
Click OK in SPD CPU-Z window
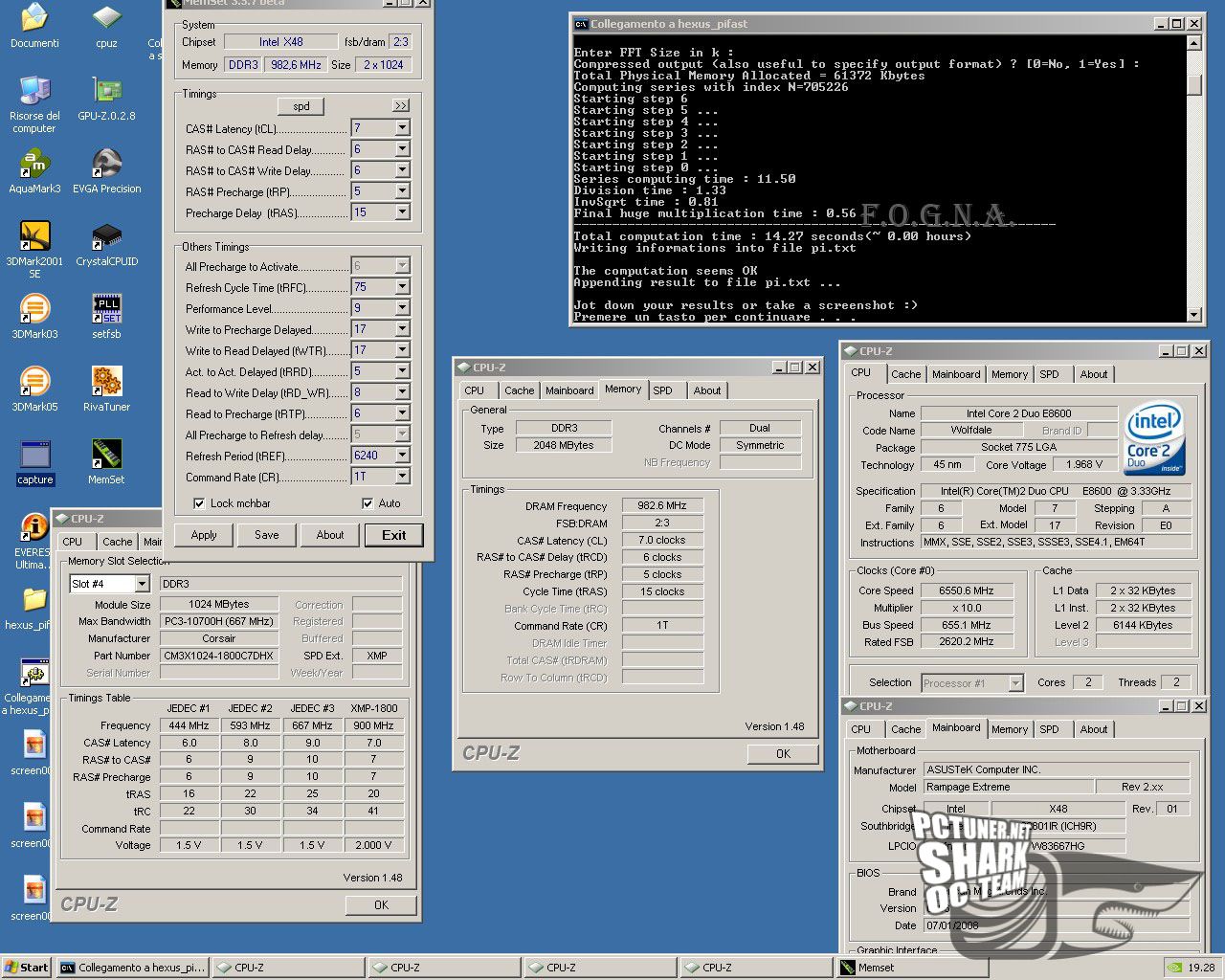(x=381, y=904)
